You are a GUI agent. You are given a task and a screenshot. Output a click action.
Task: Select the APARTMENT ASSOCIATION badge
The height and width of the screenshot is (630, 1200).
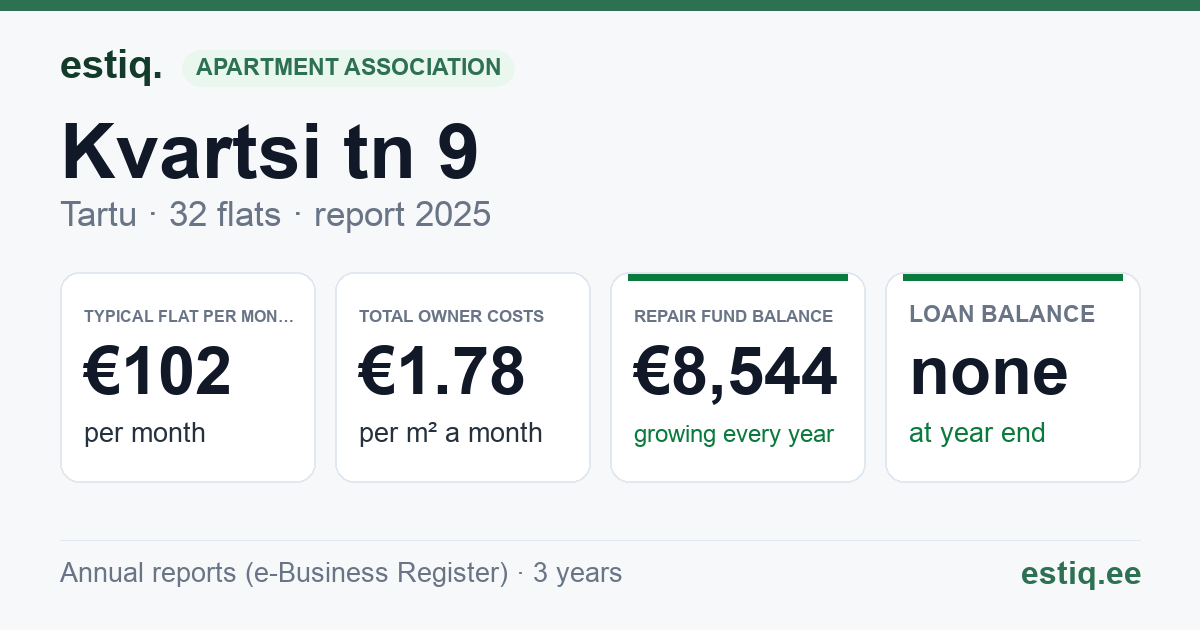(x=348, y=68)
